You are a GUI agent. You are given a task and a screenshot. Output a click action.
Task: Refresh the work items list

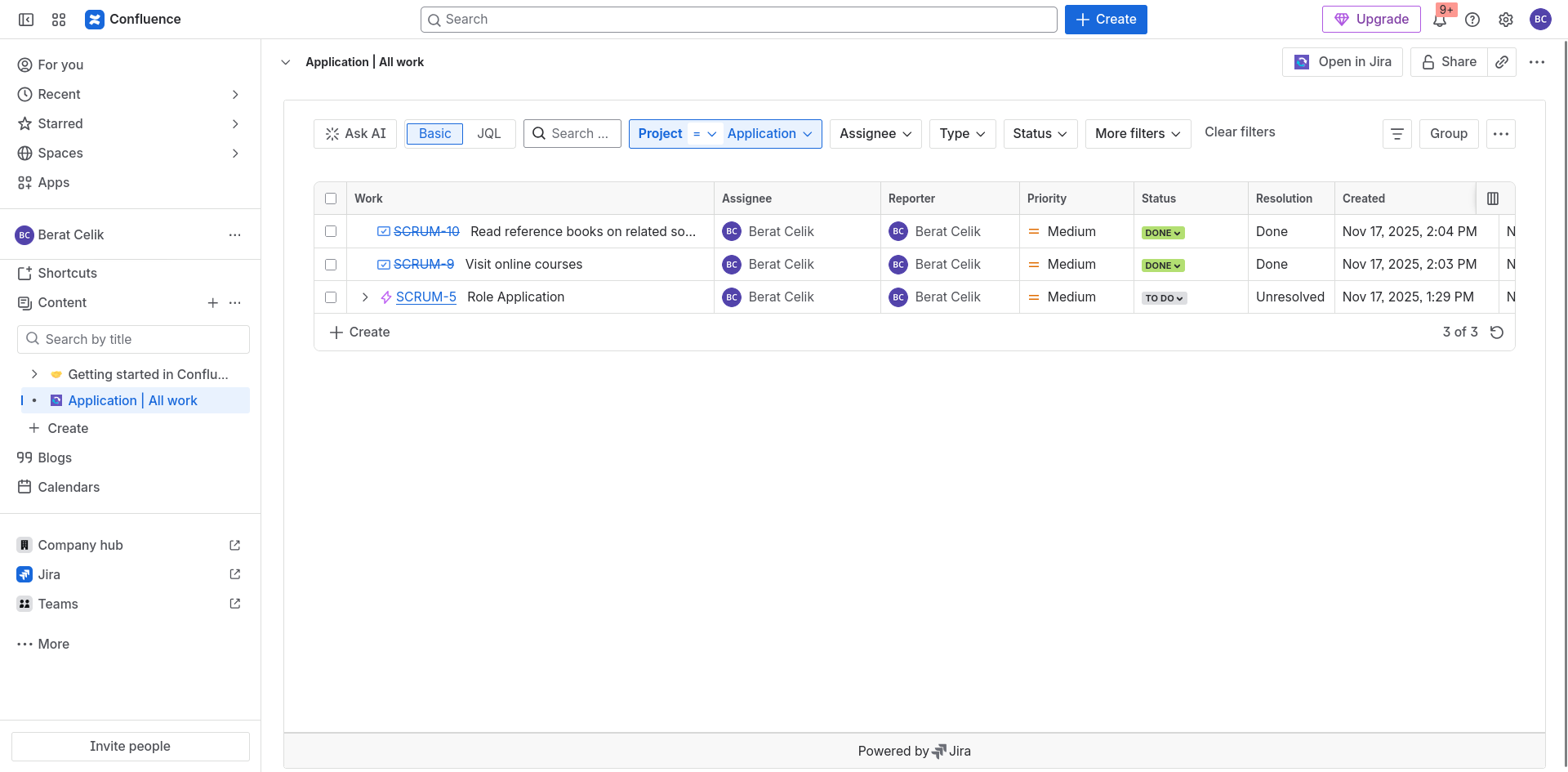[1497, 332]
